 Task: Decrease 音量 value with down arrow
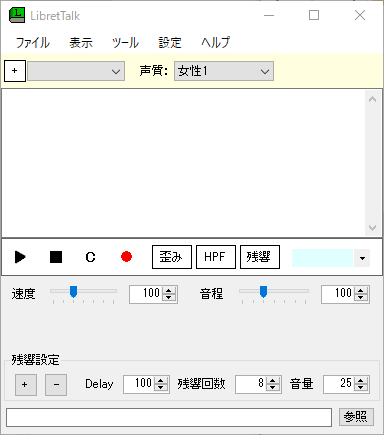click(361, 388)
